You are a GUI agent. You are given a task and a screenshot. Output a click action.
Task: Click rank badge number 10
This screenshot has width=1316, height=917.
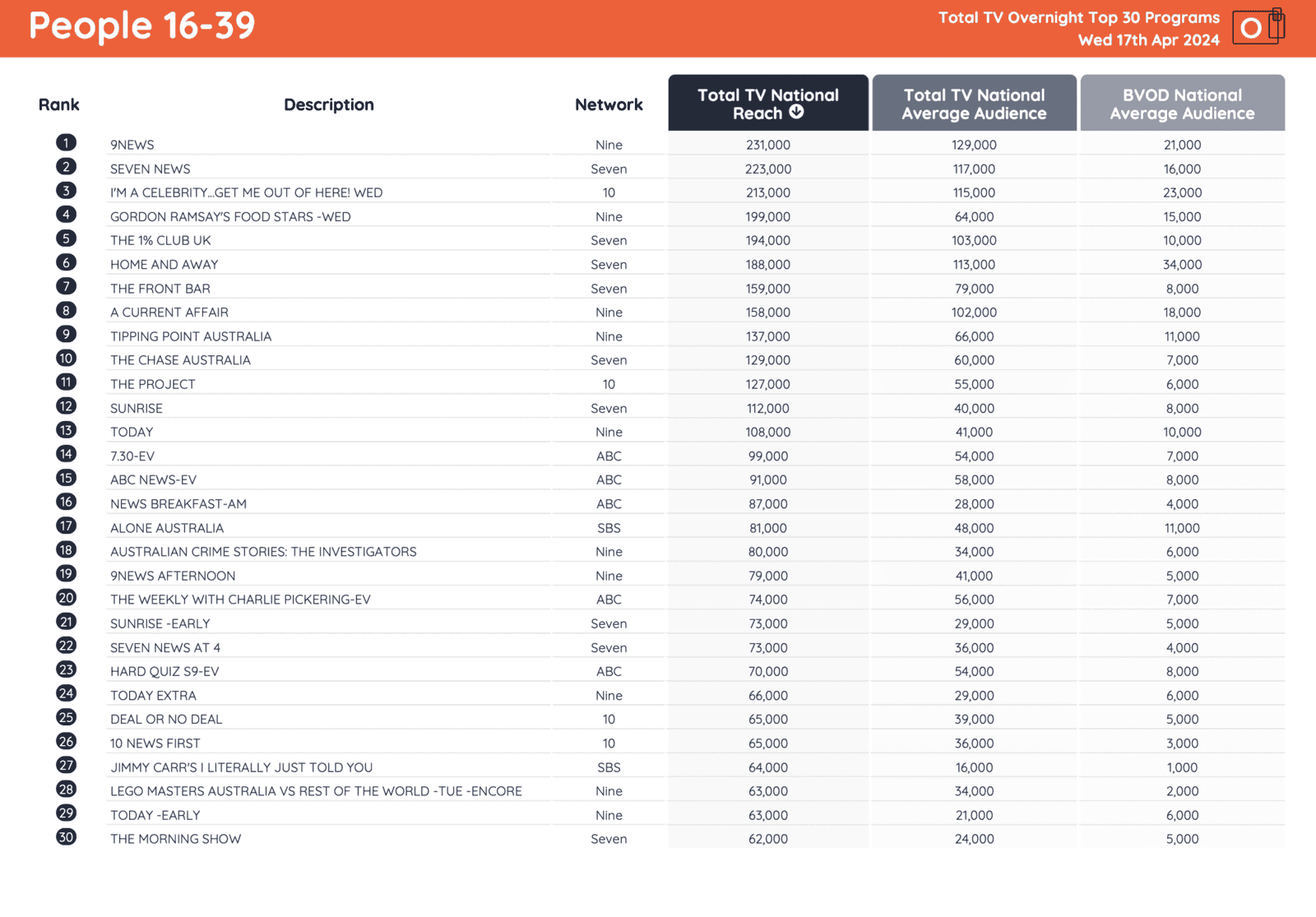click(x=67, y=359)
